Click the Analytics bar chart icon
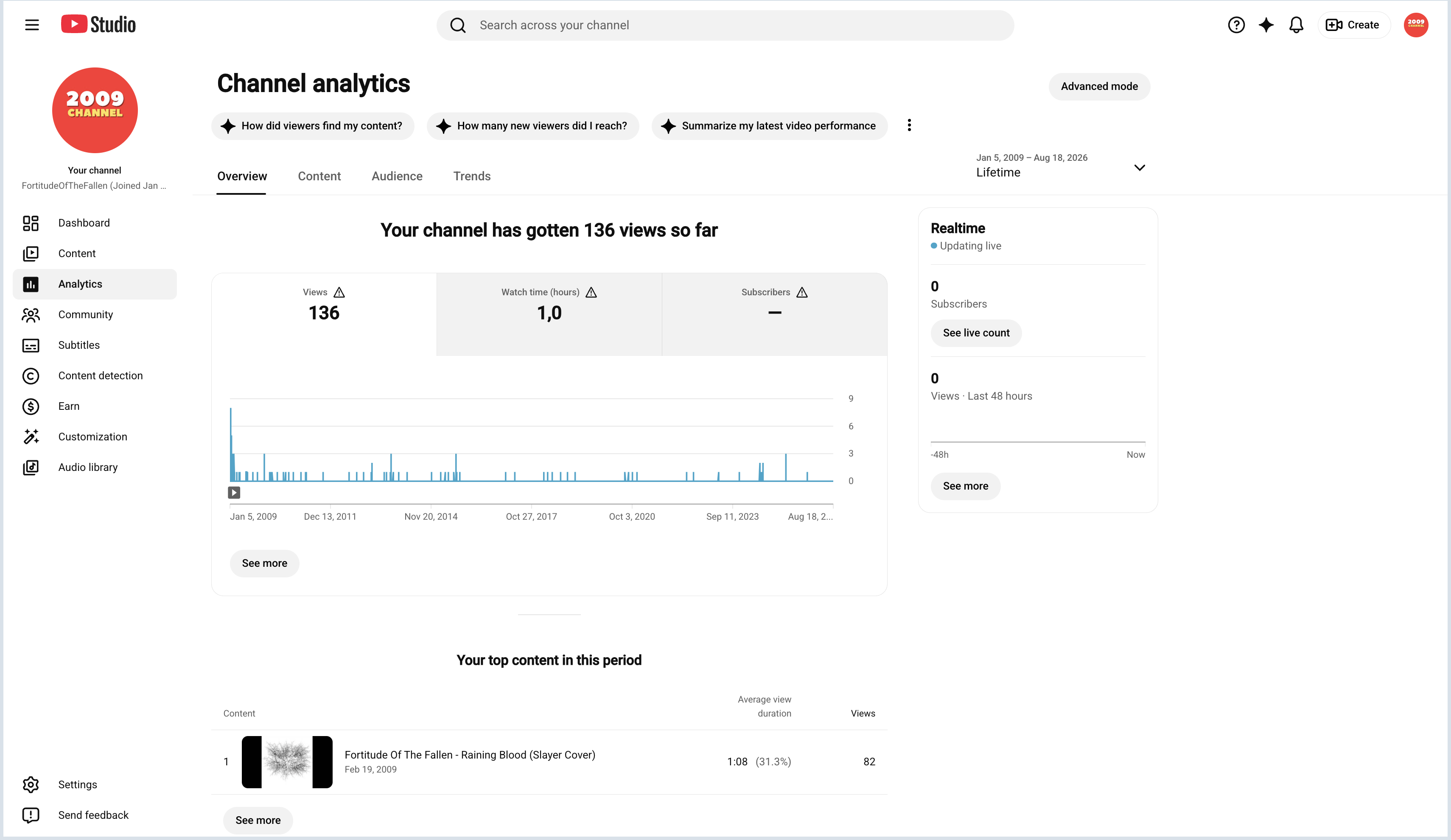 [31, 284]
